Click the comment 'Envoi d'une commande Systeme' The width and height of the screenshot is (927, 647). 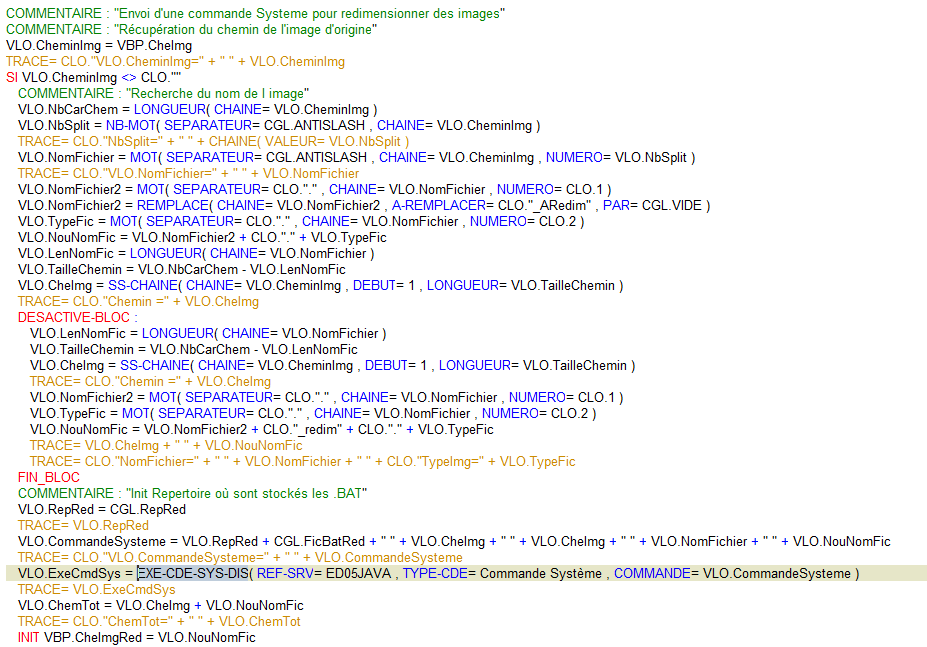tap(255, 13)
